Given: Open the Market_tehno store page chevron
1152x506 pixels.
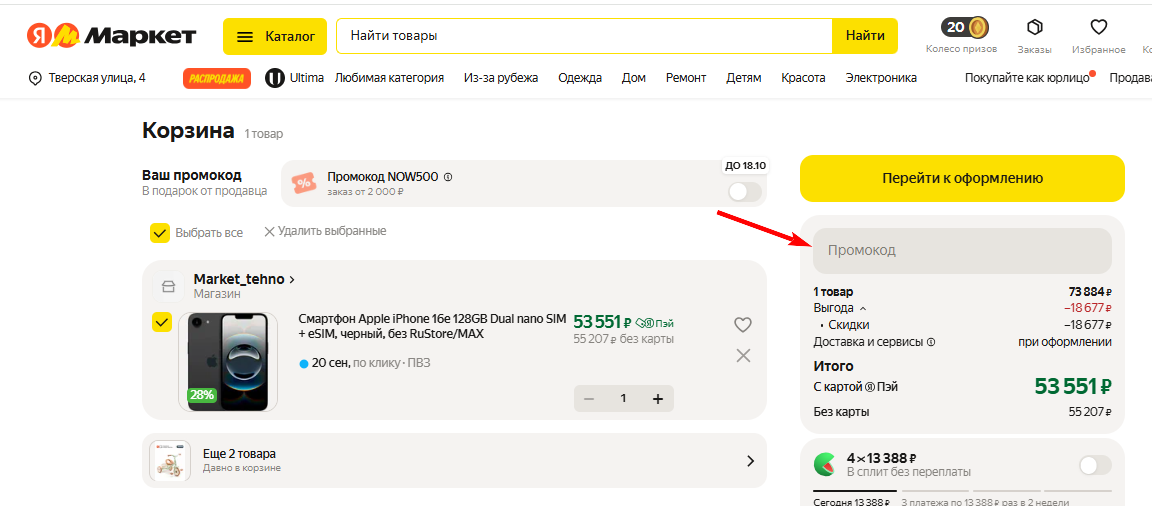Looking at the screenshot, I should [291, 280].
